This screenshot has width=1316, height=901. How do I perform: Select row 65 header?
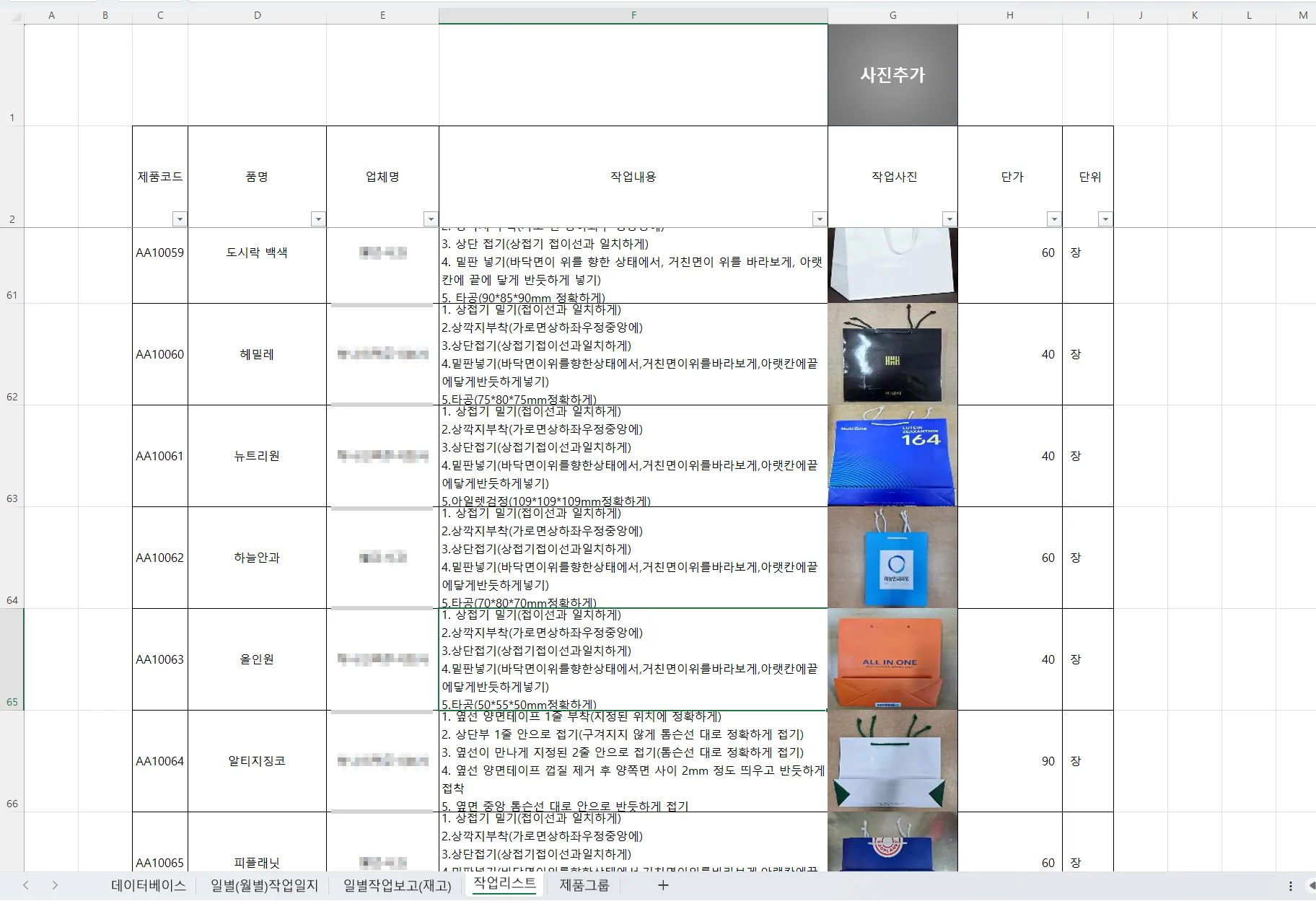pos(12,659)
